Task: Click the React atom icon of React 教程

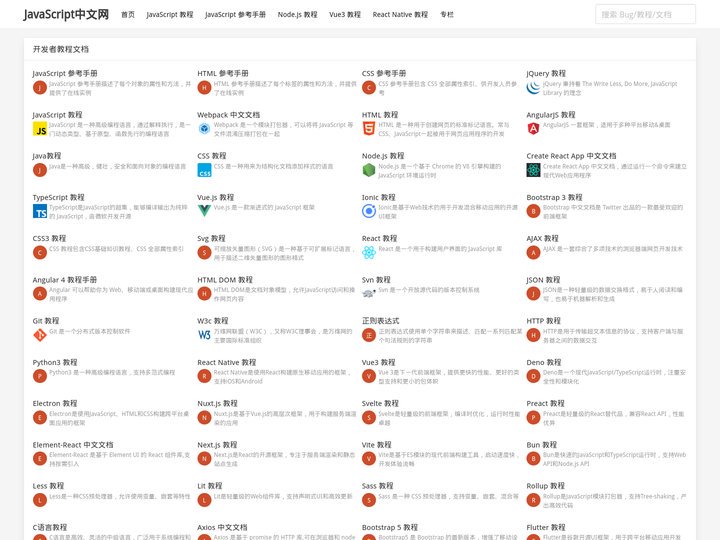Action: coord(369,252)
